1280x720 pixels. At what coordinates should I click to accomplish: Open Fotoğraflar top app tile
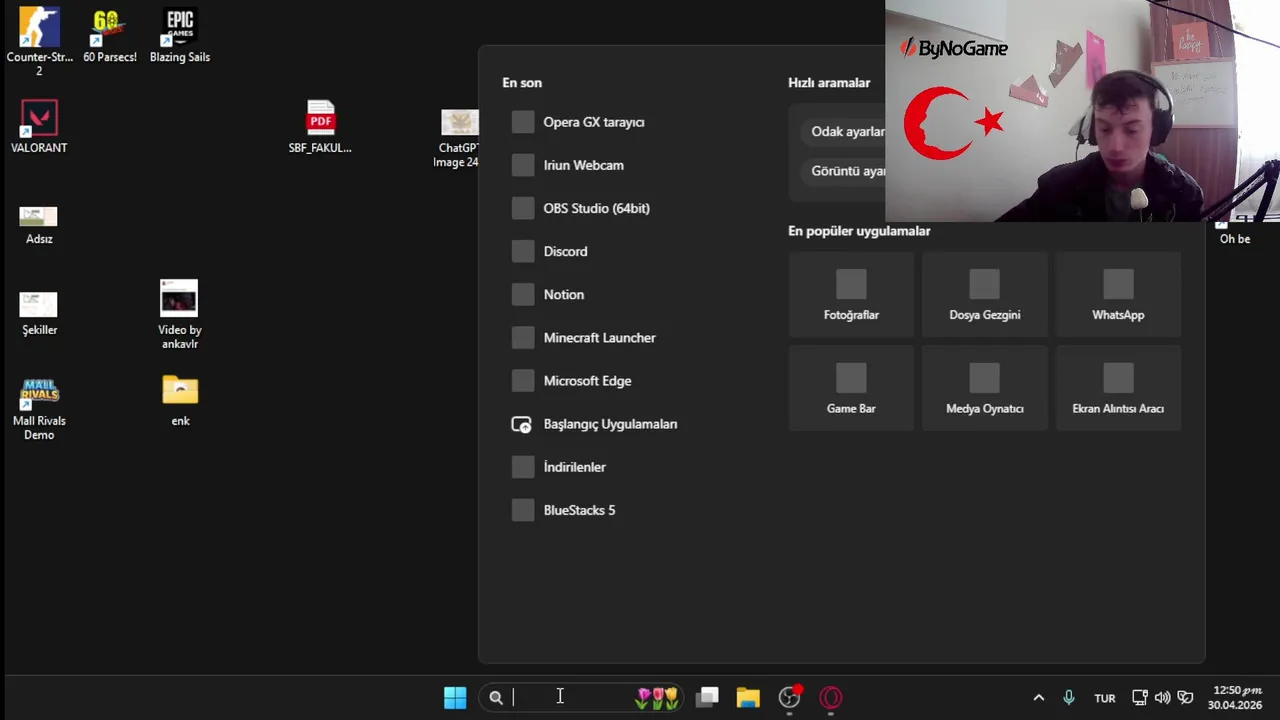pyautogui.click(x=851, y=294)
